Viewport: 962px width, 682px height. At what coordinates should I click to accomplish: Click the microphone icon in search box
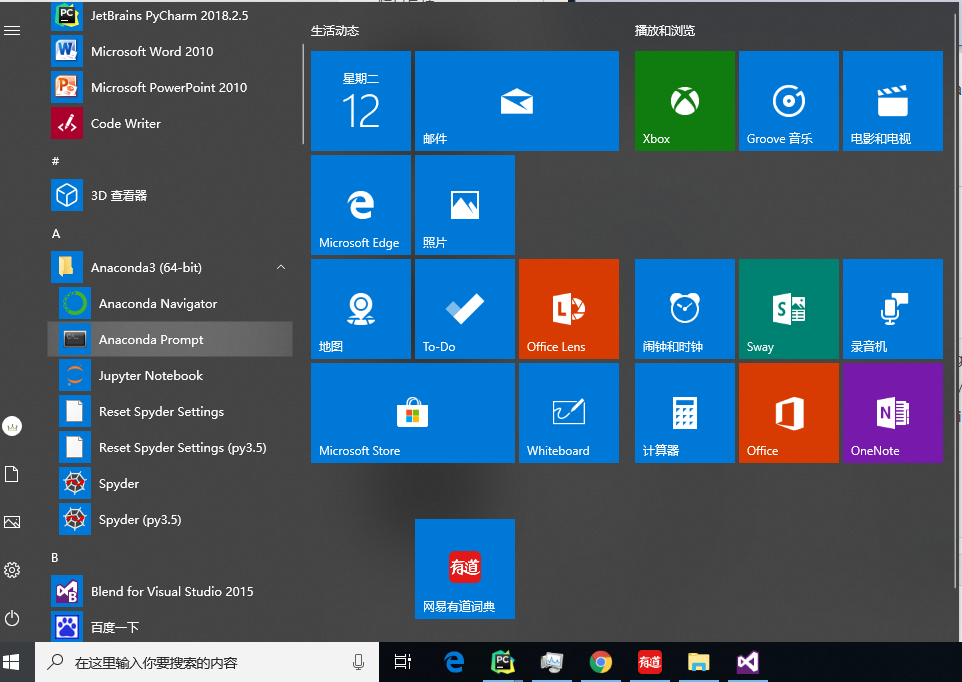point(358,662)
